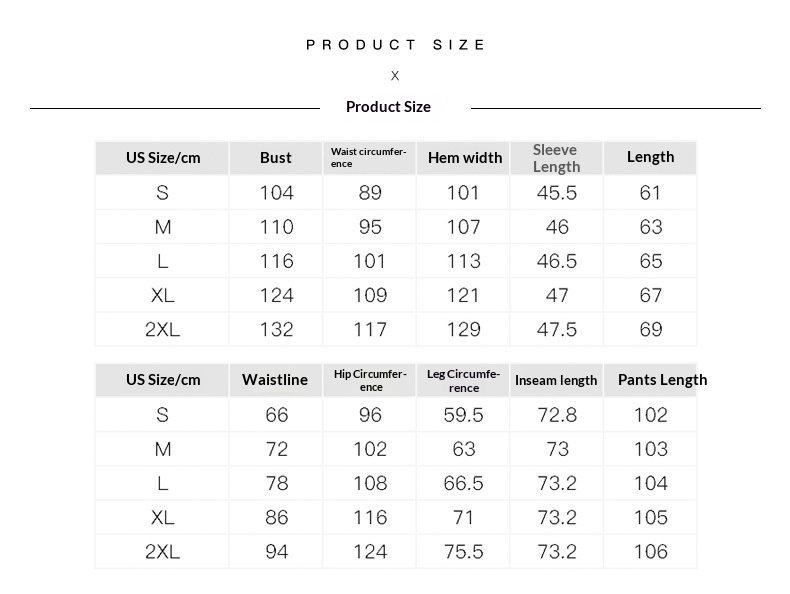Click the inseam length value 72.8

click(557, 415)
